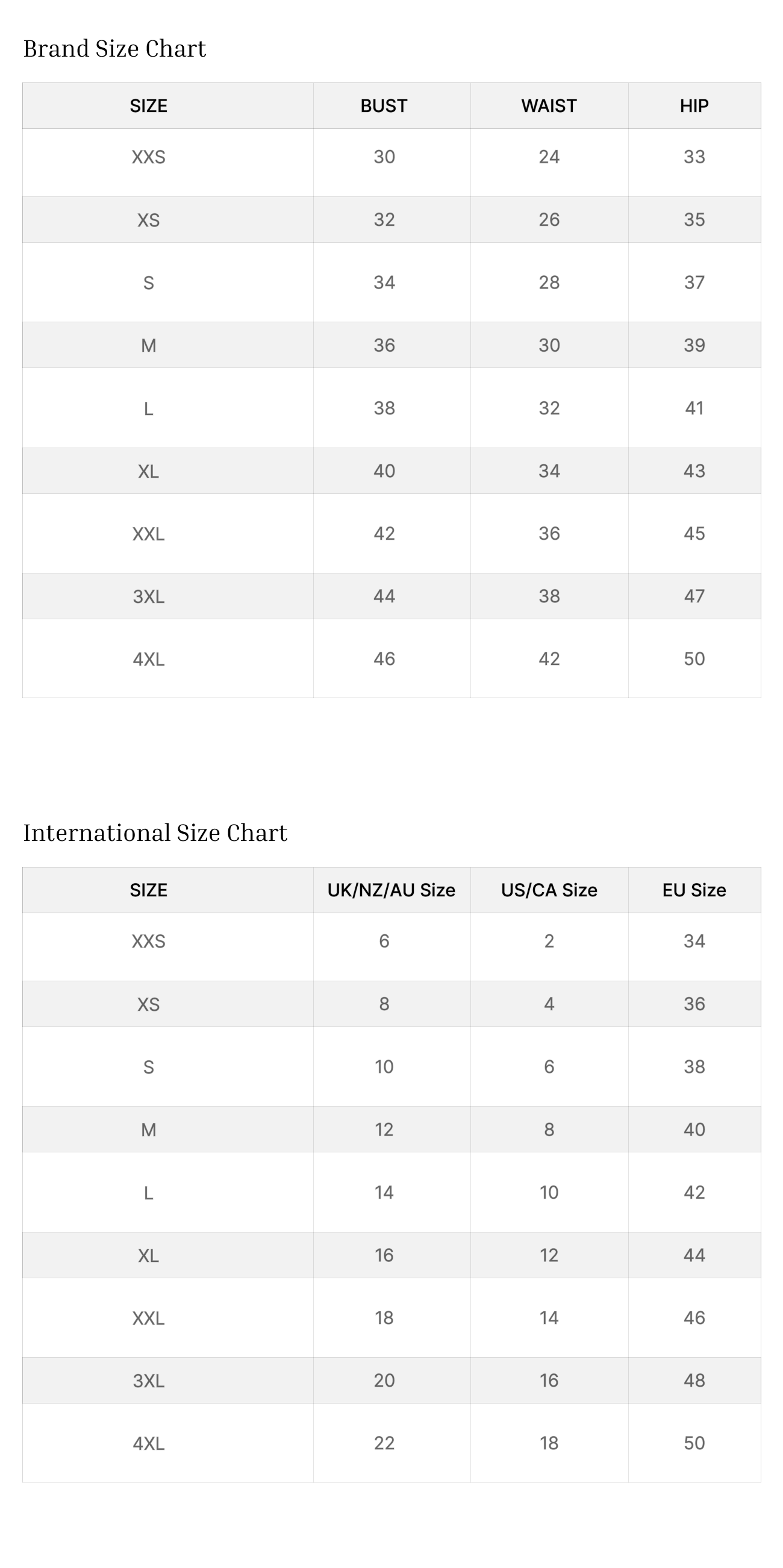Click the EU size value 34 for XXS
783x1568 pixels.
point(694,941)
